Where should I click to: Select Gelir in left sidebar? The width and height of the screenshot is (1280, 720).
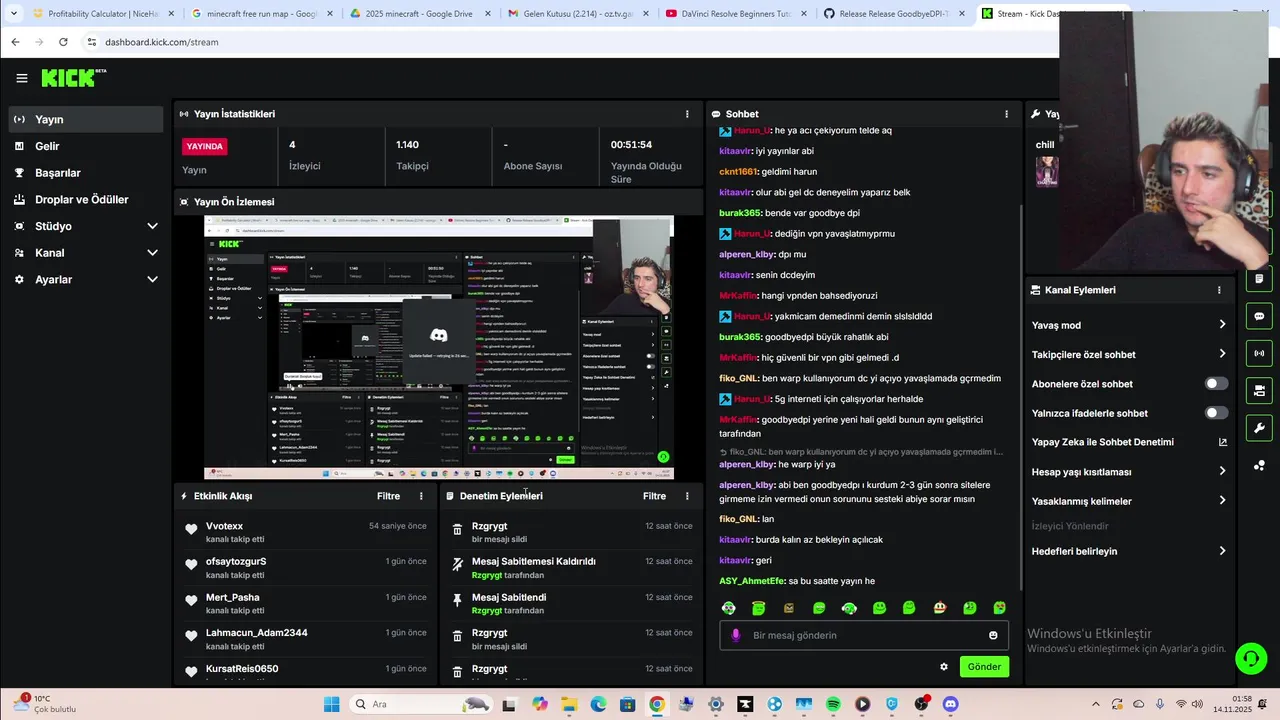(x=86, y=146)
